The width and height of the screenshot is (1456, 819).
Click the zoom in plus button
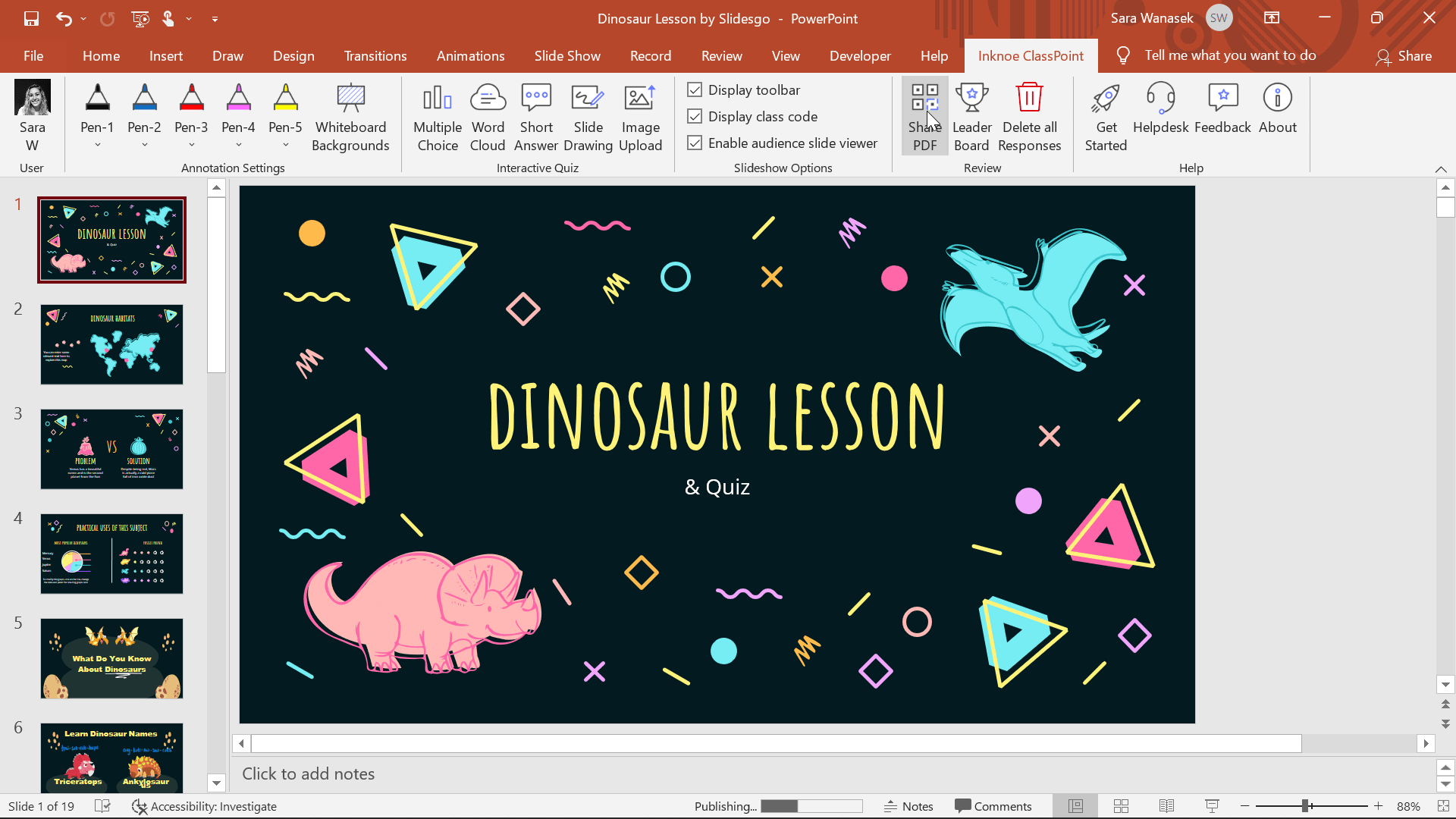[1378, 806]
